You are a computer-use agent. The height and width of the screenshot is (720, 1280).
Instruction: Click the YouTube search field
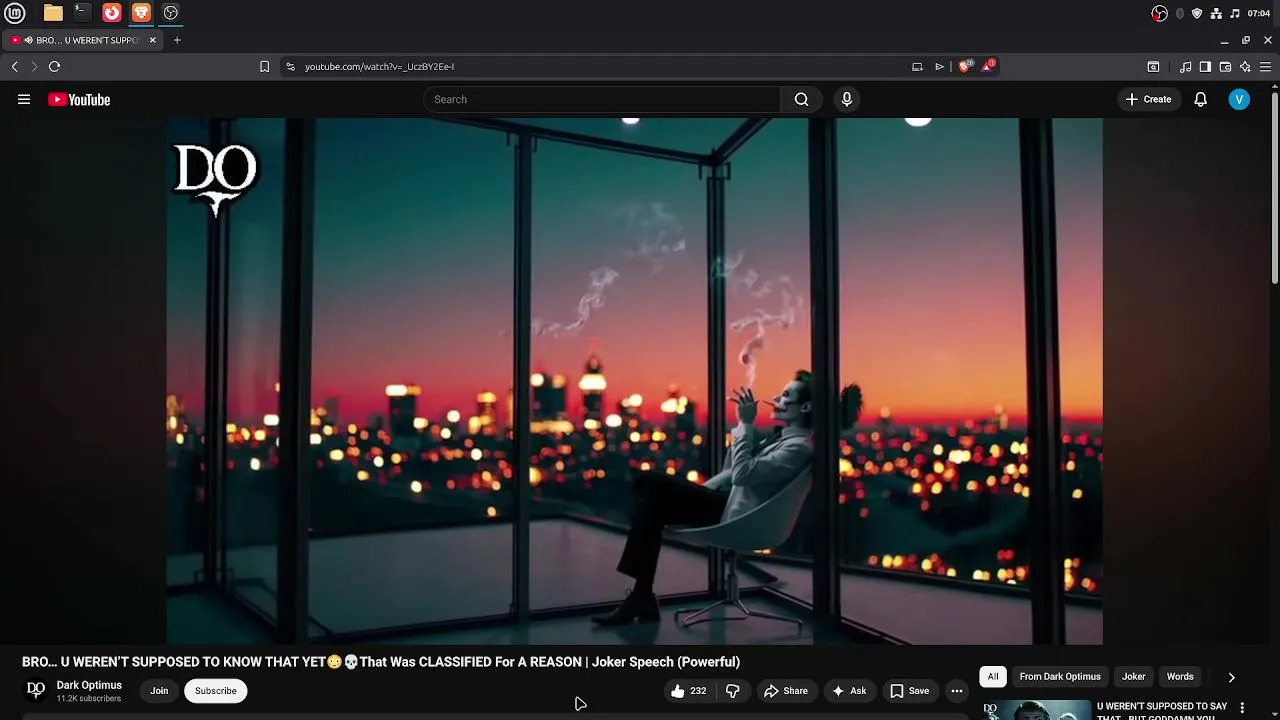(x=602, y=99)
